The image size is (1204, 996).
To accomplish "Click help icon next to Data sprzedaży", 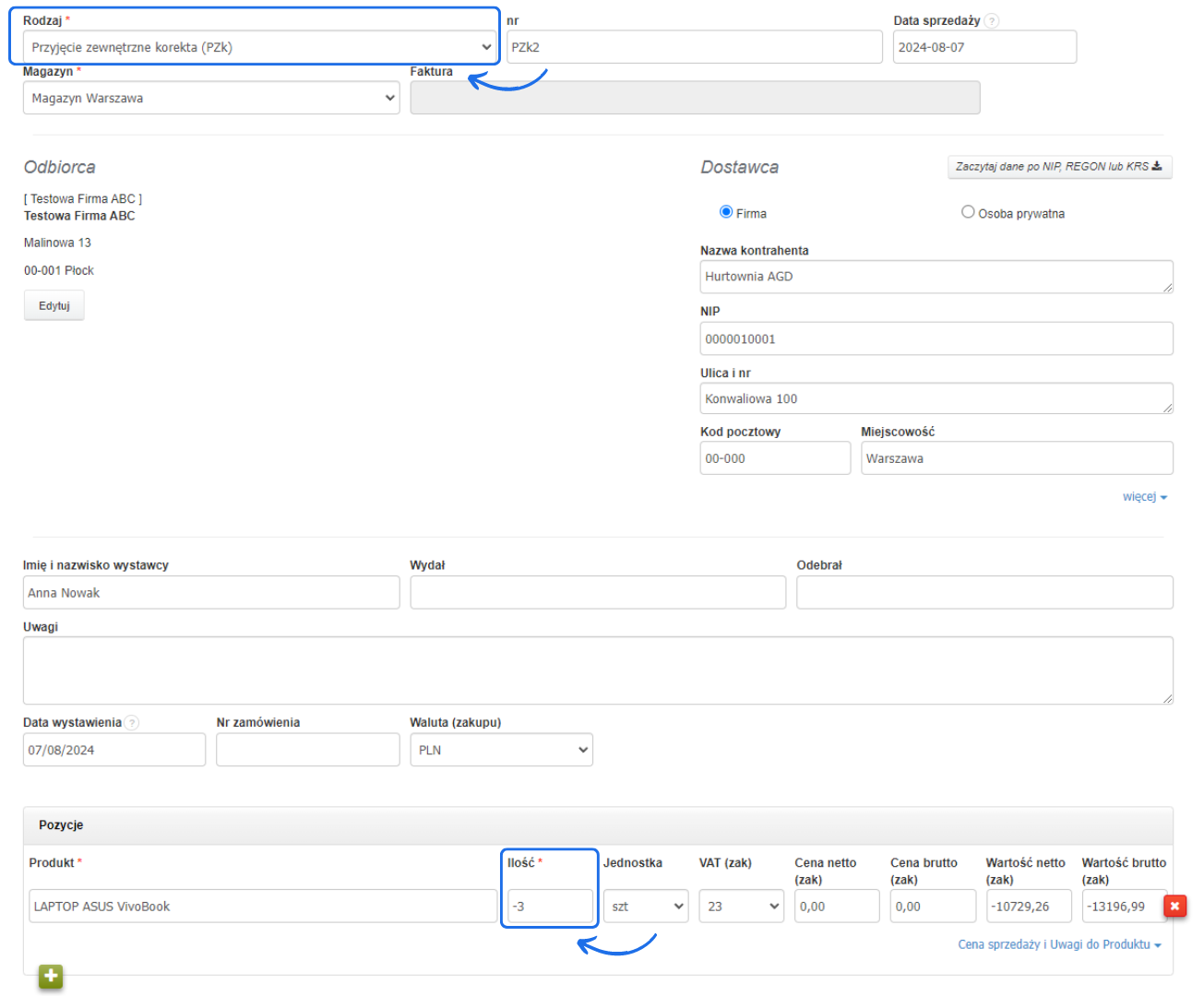I will (x=991, y=21).
